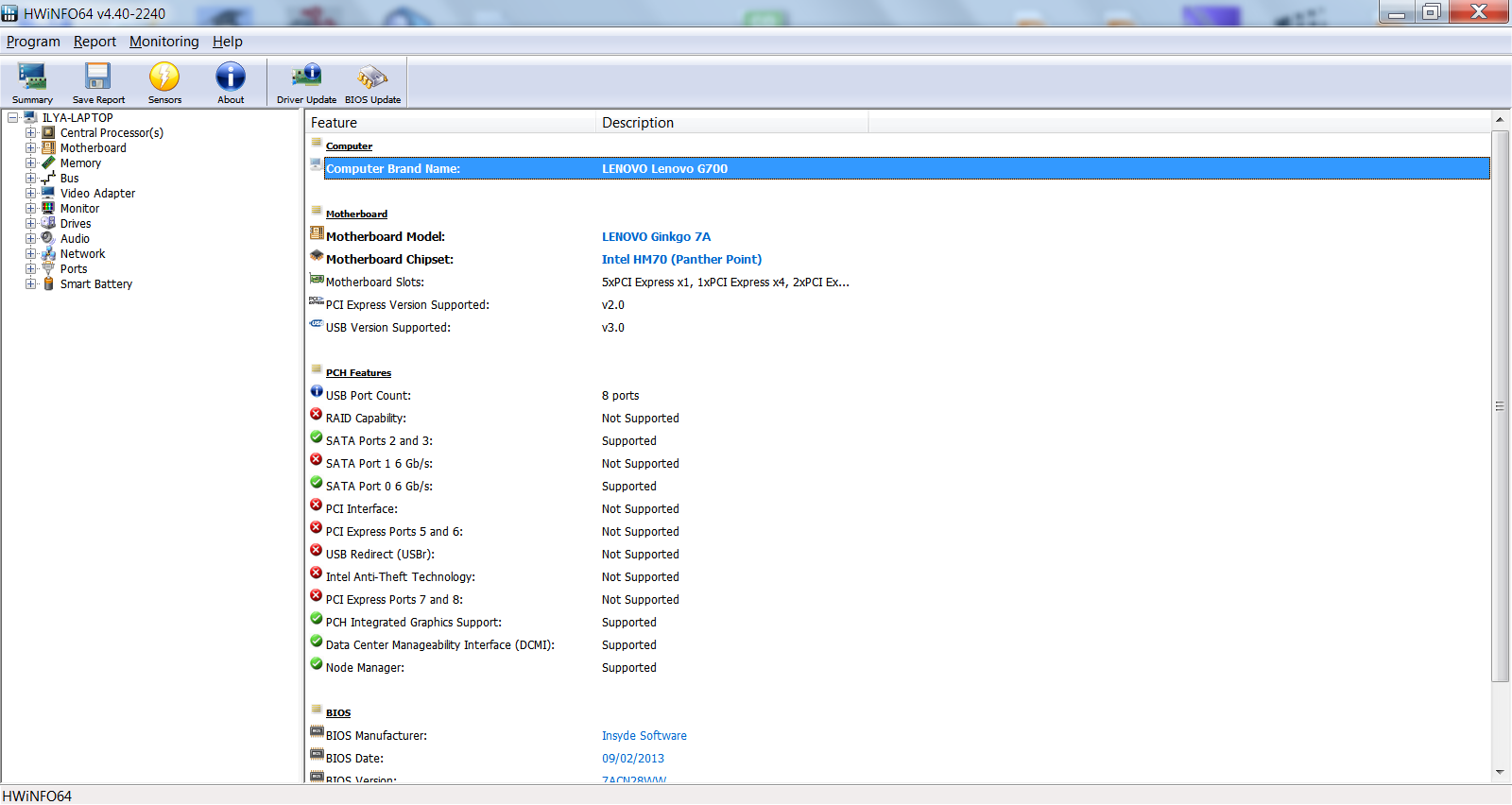Viewport: 1512px width, 805px height.
Task: Open the Program menu
Action: coord(33,42)
